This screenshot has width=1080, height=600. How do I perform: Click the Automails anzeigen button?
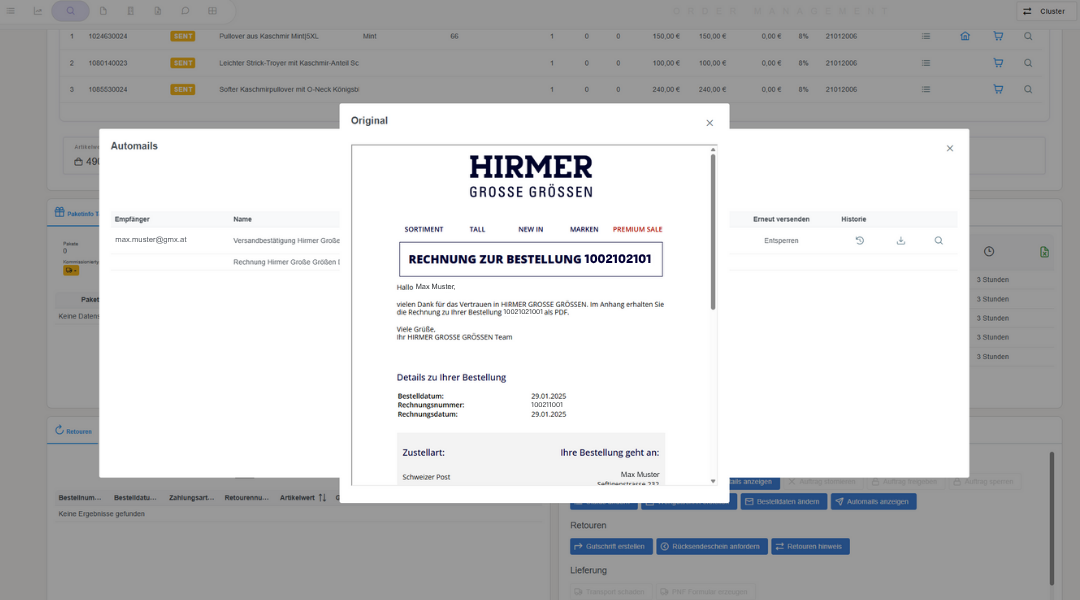873,501
